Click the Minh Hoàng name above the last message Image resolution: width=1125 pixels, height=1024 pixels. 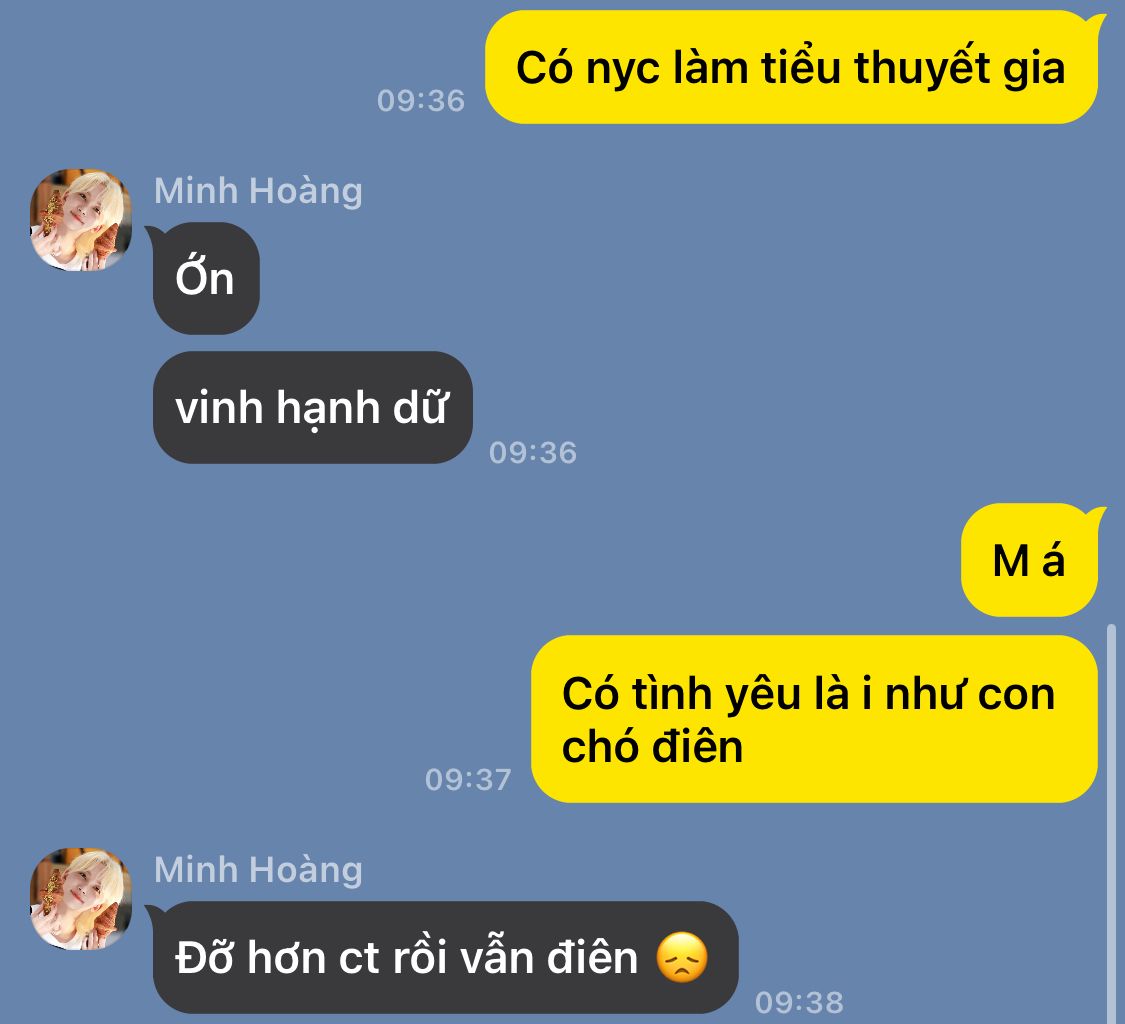click(x=258, y=870)
